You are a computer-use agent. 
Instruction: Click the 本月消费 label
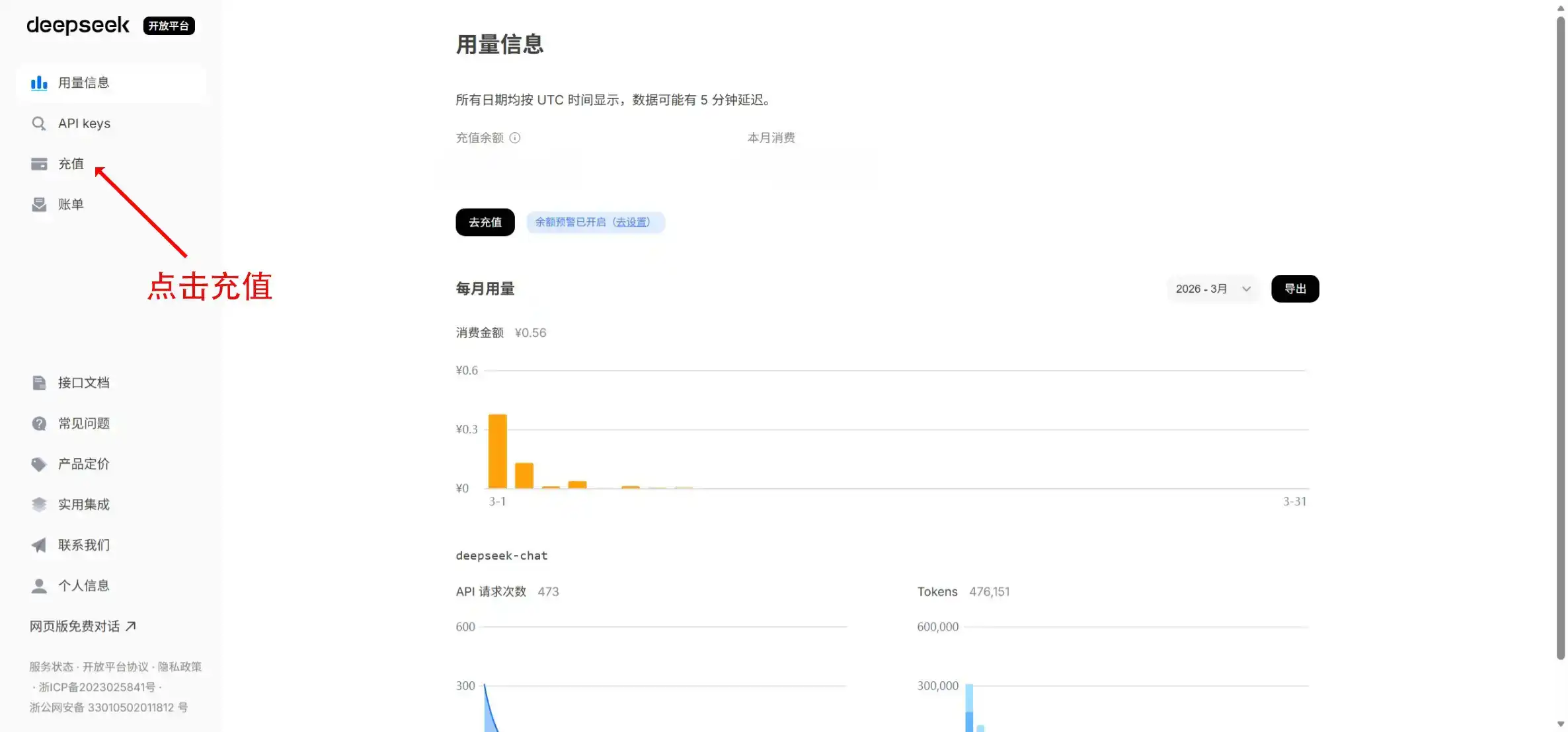[x=771, y=138]
